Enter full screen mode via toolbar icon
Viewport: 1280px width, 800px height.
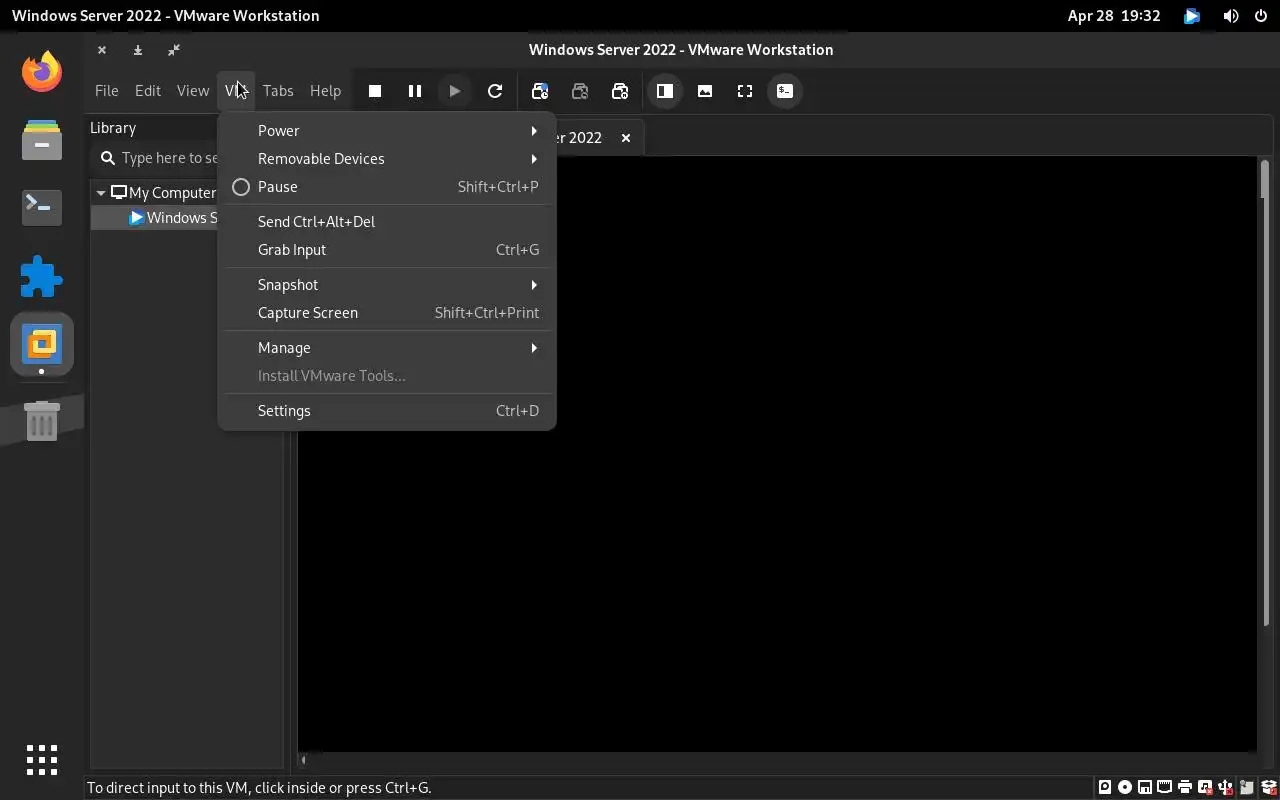(745, 91)
